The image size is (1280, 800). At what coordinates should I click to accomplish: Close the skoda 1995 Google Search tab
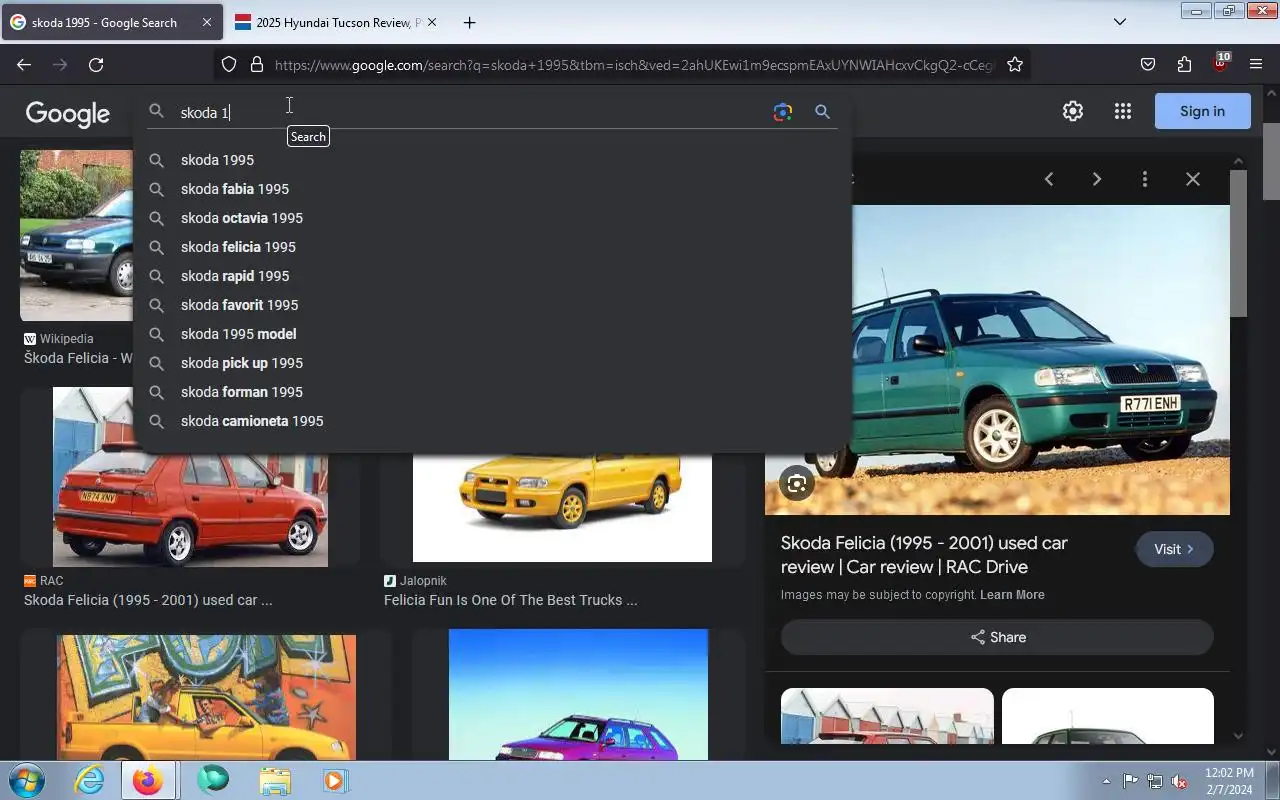click(206, 22)
